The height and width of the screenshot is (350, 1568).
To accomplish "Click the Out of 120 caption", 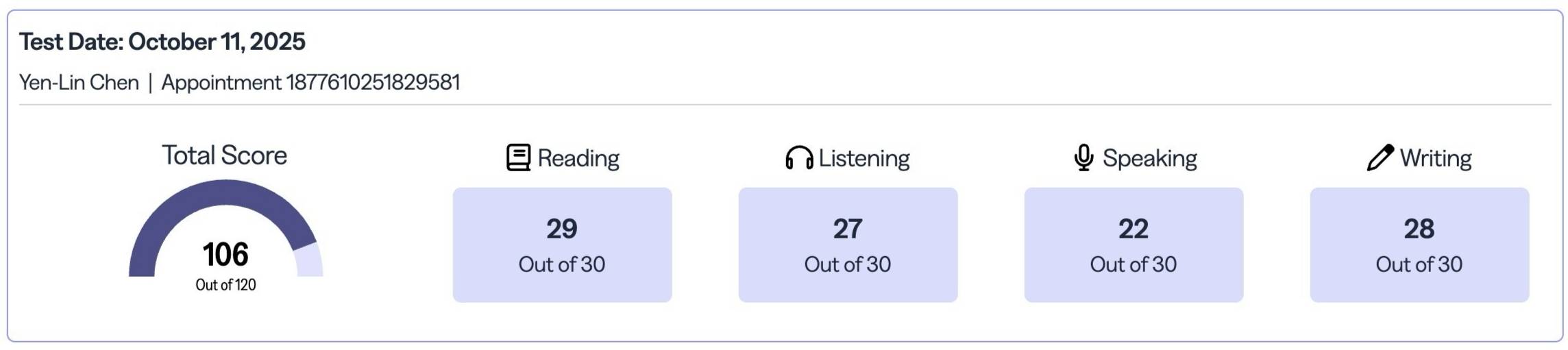I will [x=225, y=285].
